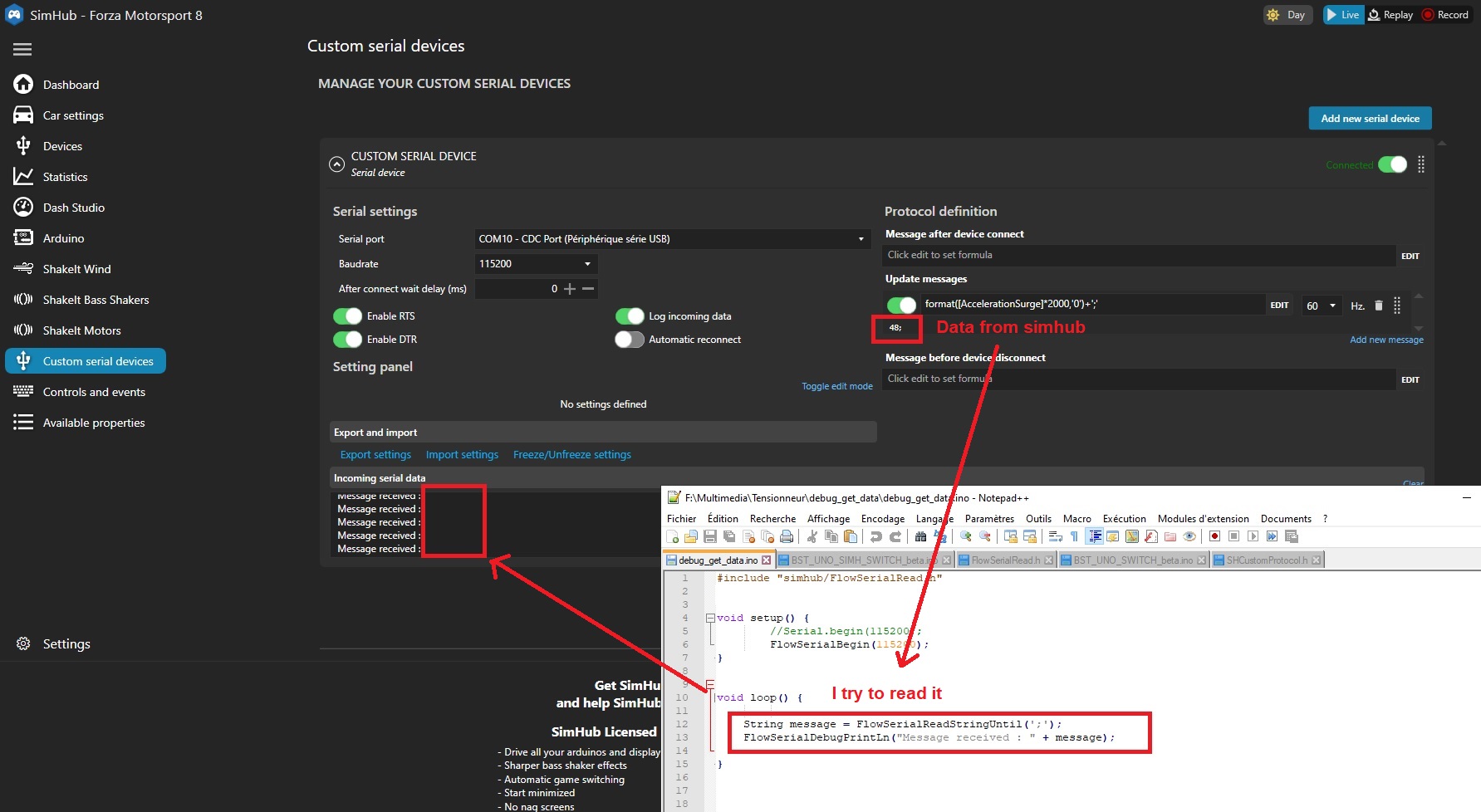Click the Save All icon in Notepad++
This screenshot has height=812, width=1481.
[x=729, y=536]
